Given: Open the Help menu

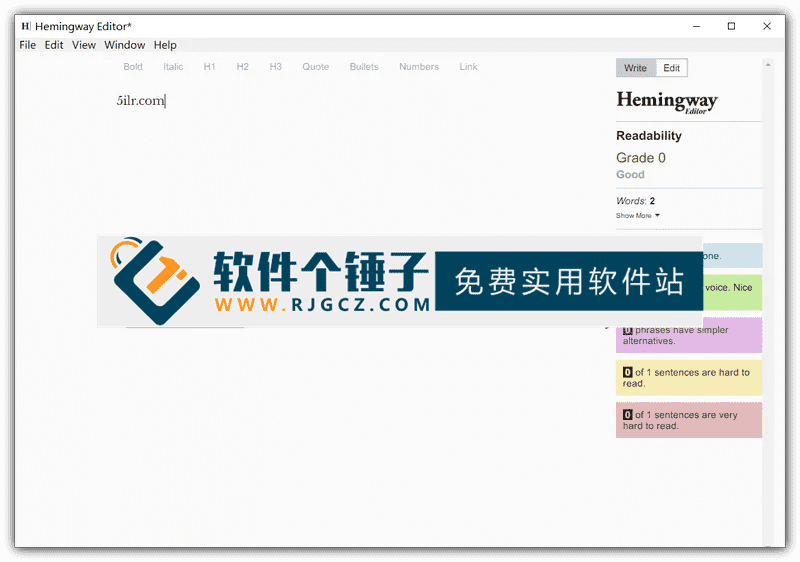Looking at the screenshot, I should pyautogui.click(x=165, y=45).
